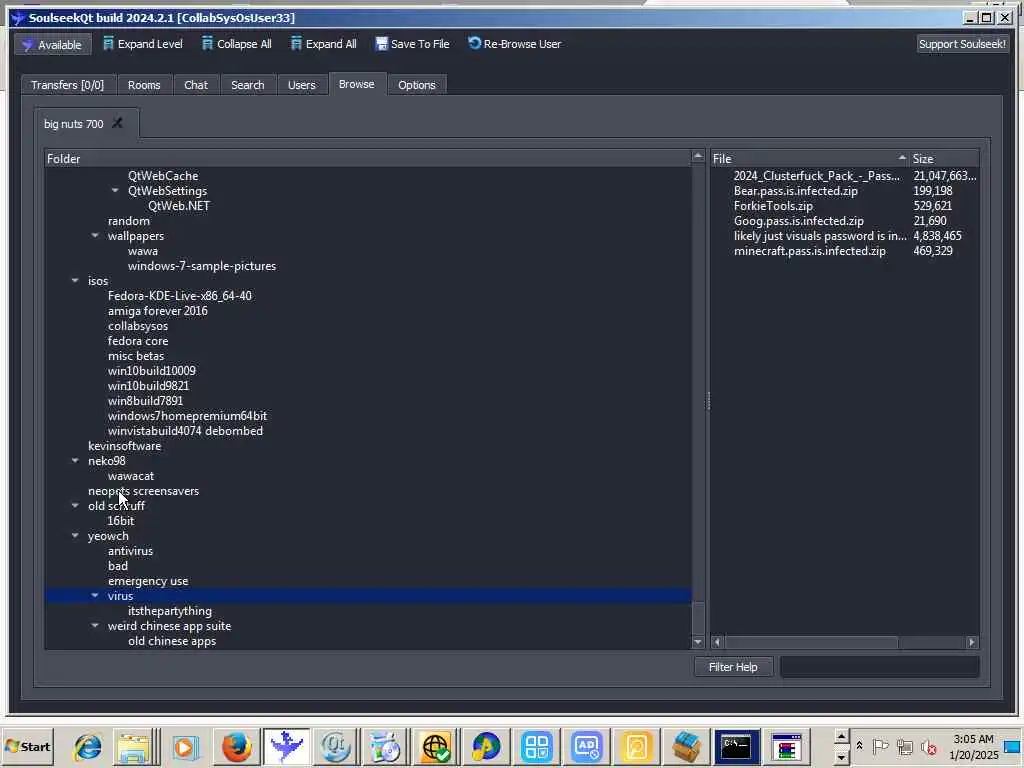The image size is (1024, 768).
Task: Go to the Search tab
Action: point(248,85)
